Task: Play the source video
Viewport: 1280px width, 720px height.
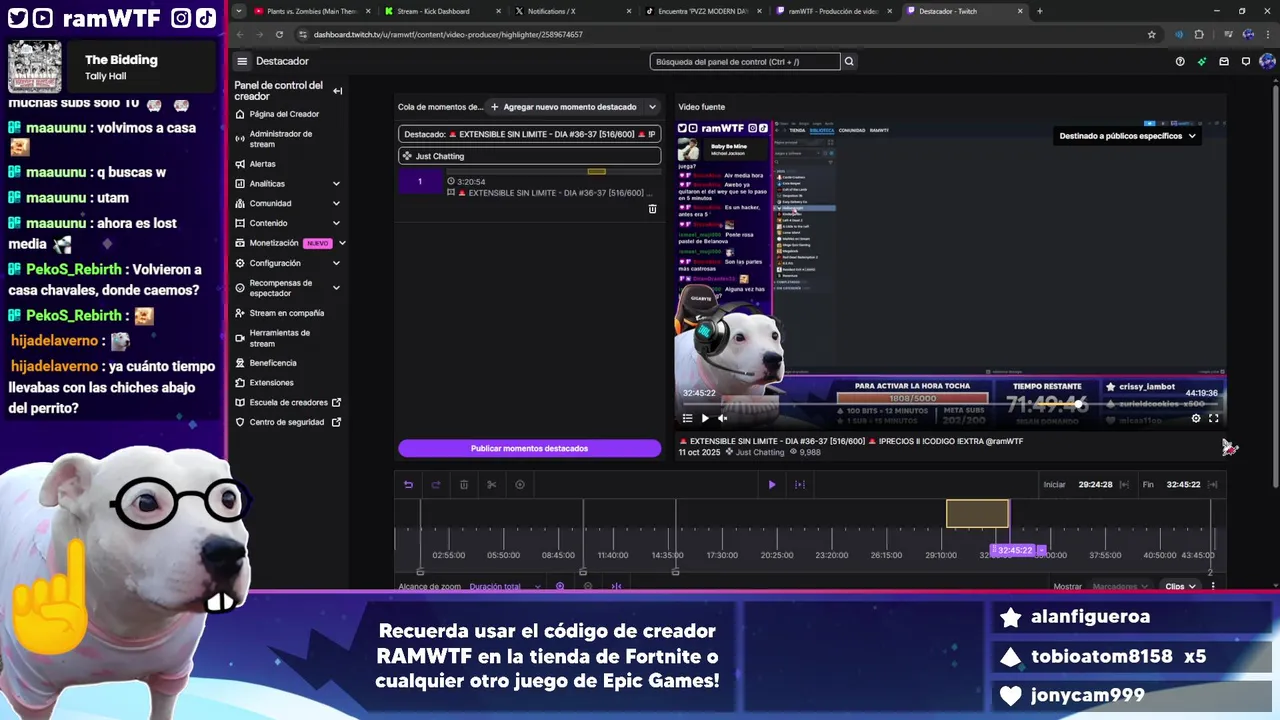Action: click(x=705, y=419)
